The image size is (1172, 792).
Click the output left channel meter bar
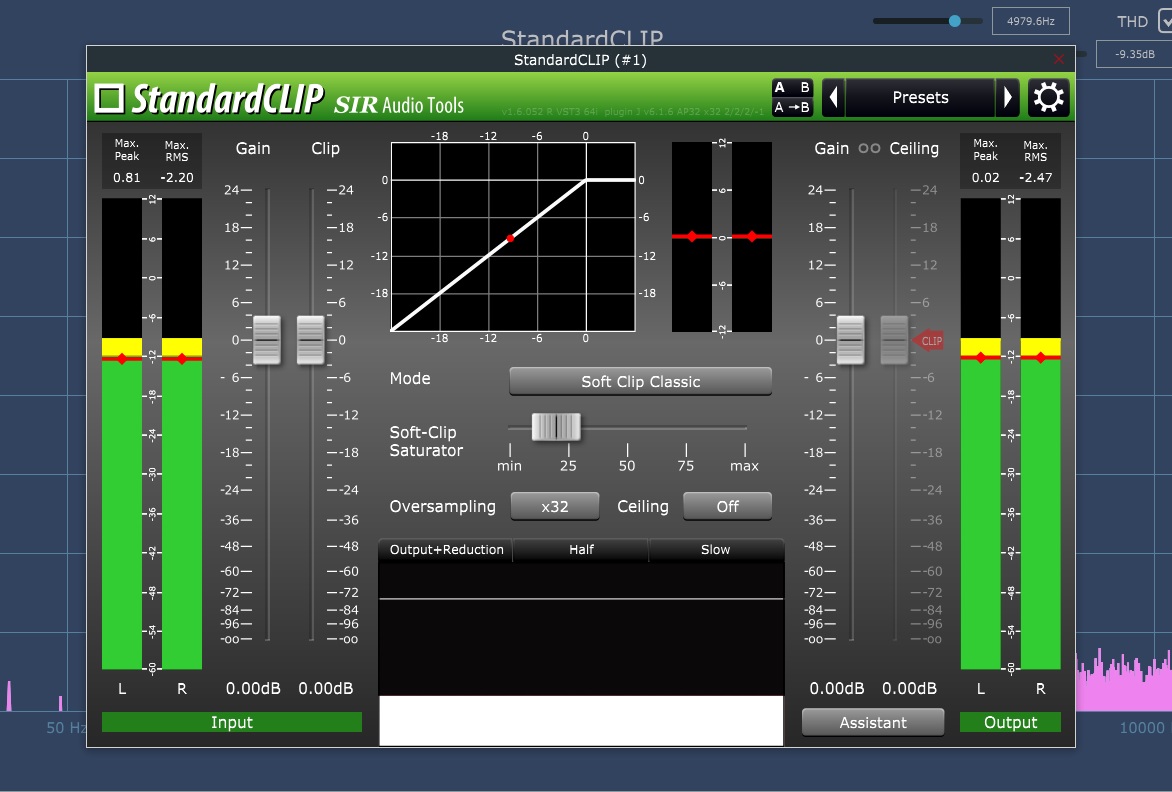coord(981,433)
